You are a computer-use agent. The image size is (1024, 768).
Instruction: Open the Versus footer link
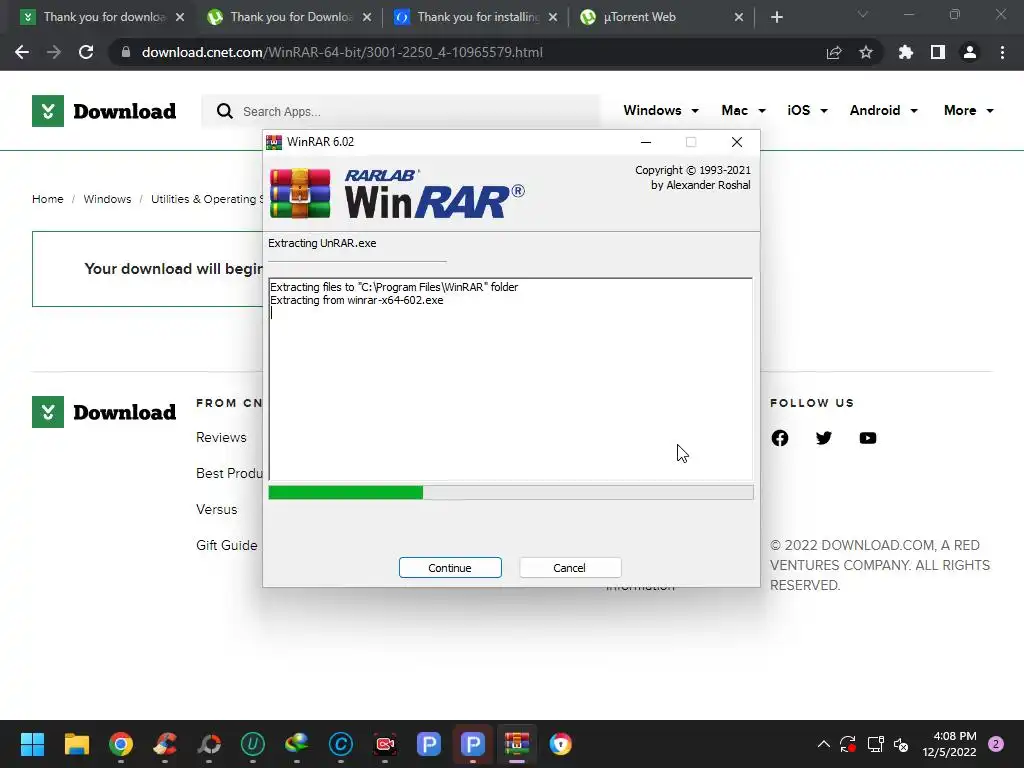pyautogui.click(x=216, y=509)
